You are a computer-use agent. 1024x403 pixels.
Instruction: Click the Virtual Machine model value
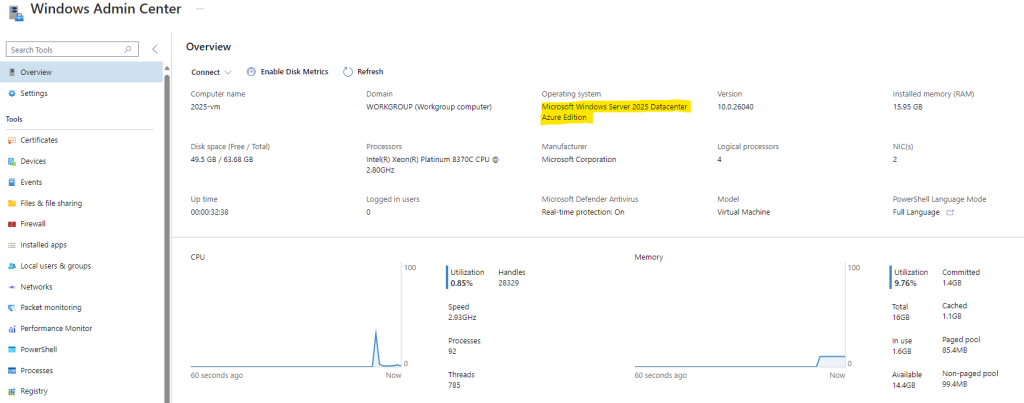pos(743,212)
